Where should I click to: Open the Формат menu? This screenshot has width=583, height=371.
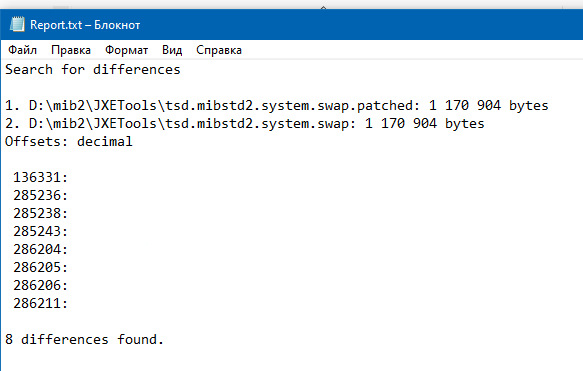(x=126, y=50)
